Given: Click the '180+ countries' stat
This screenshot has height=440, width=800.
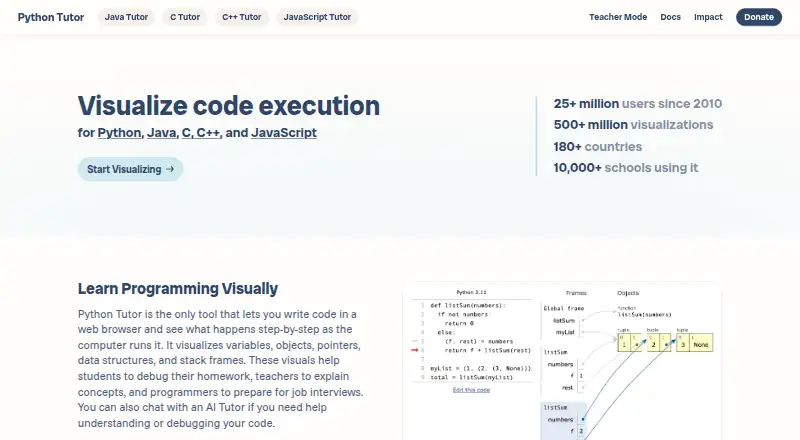Looking at the screenshot, I should tap(597, 146).
